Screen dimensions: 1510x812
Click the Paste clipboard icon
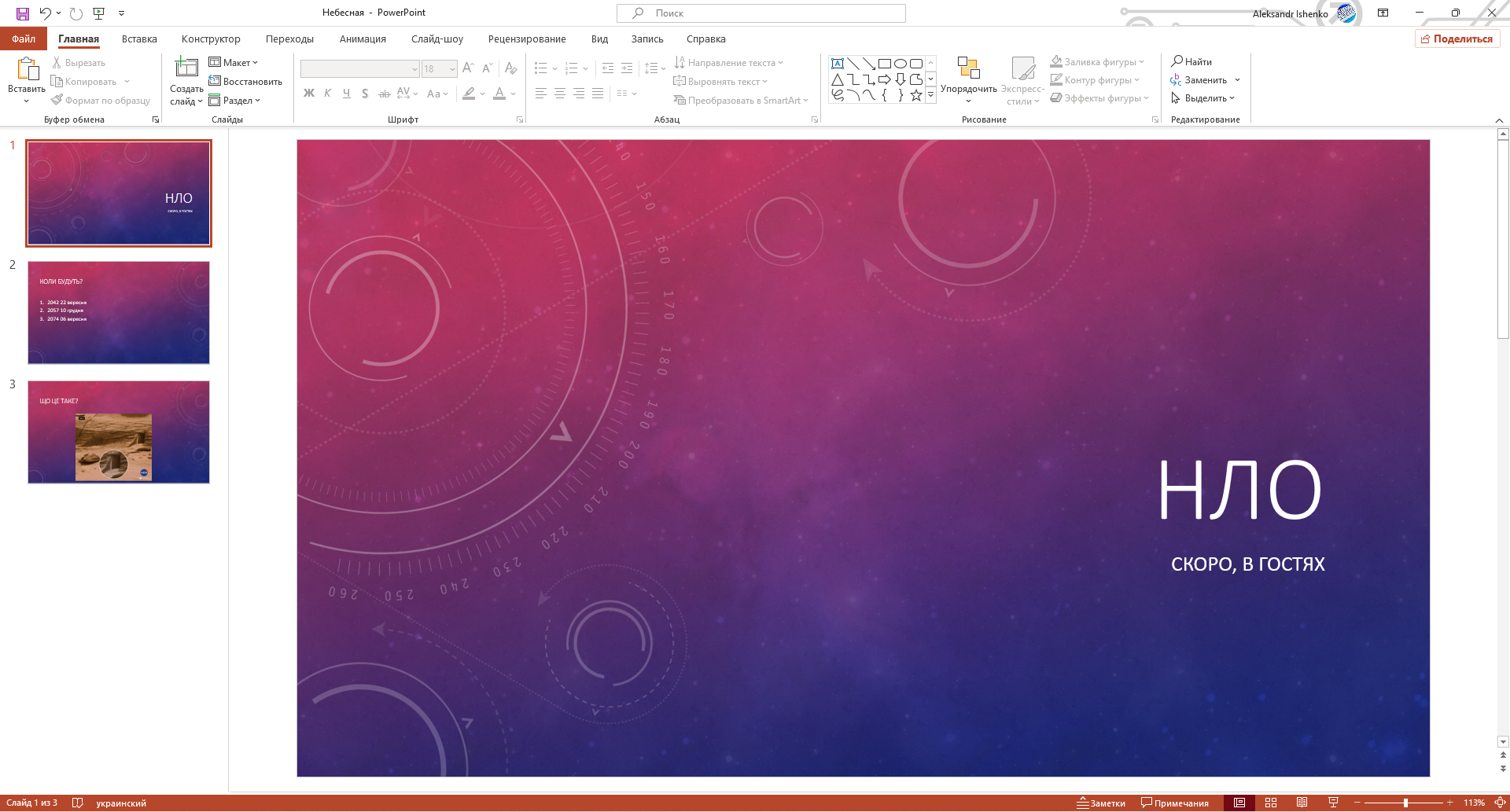click(27, 69)
